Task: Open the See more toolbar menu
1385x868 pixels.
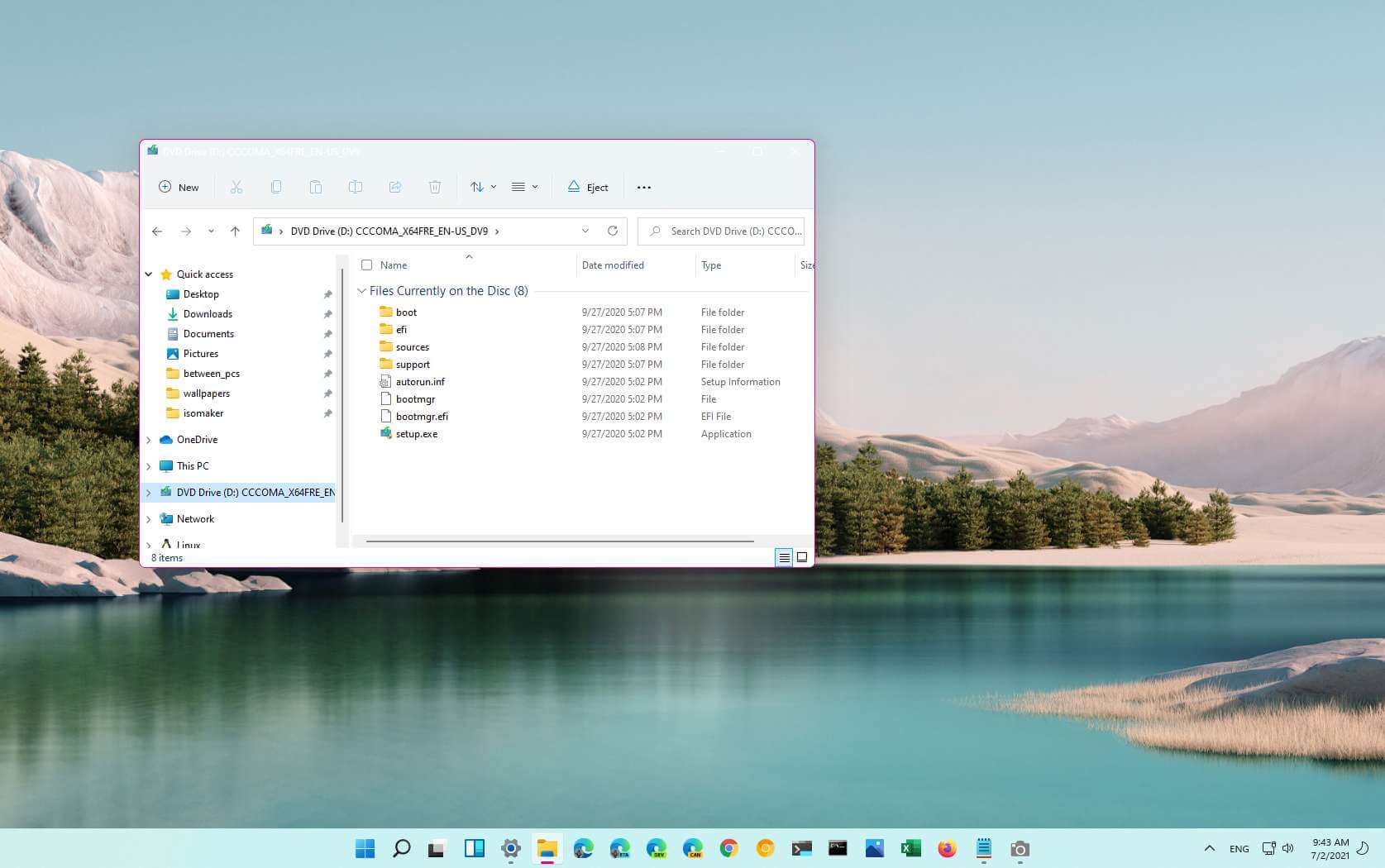Action: [x=644, y=187]
